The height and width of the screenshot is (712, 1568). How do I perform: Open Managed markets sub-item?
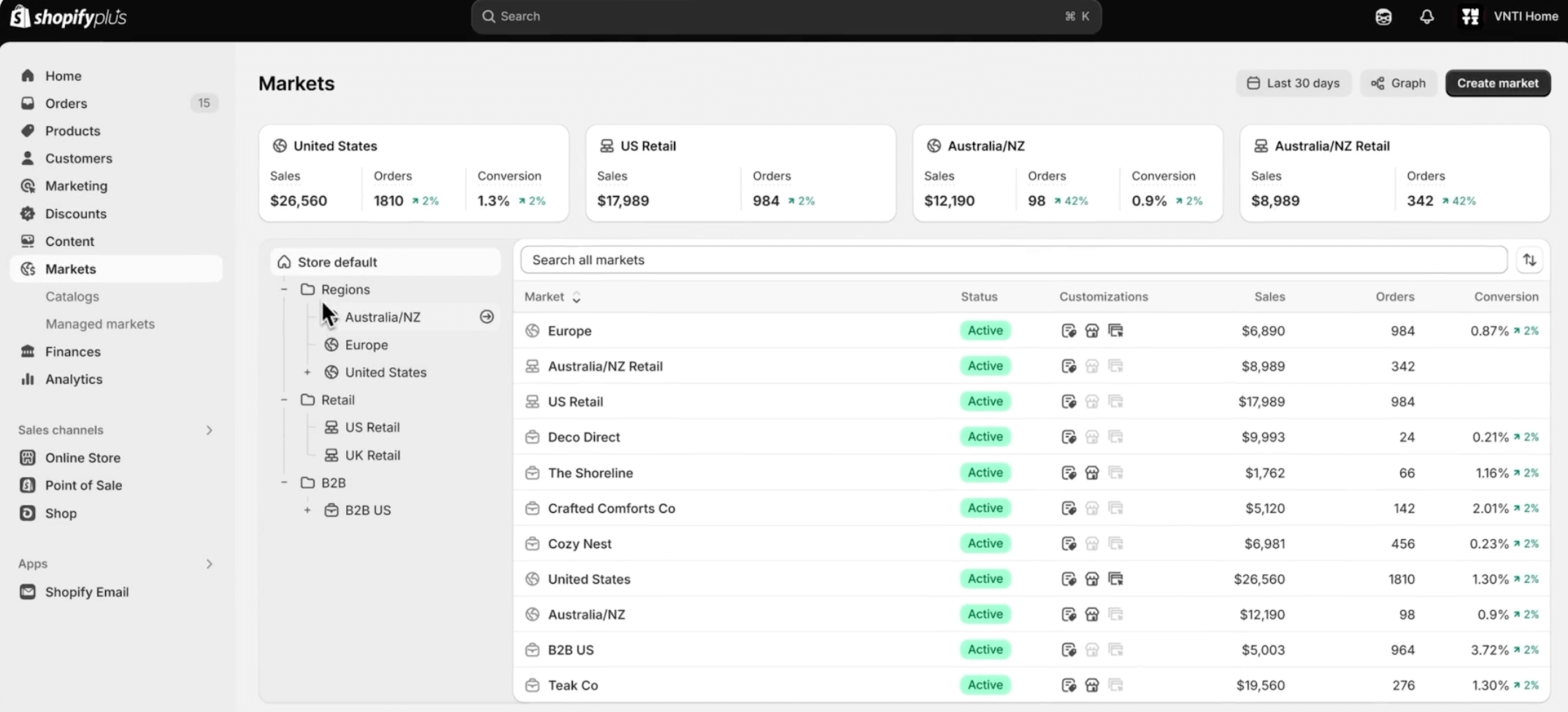point(100,324)
